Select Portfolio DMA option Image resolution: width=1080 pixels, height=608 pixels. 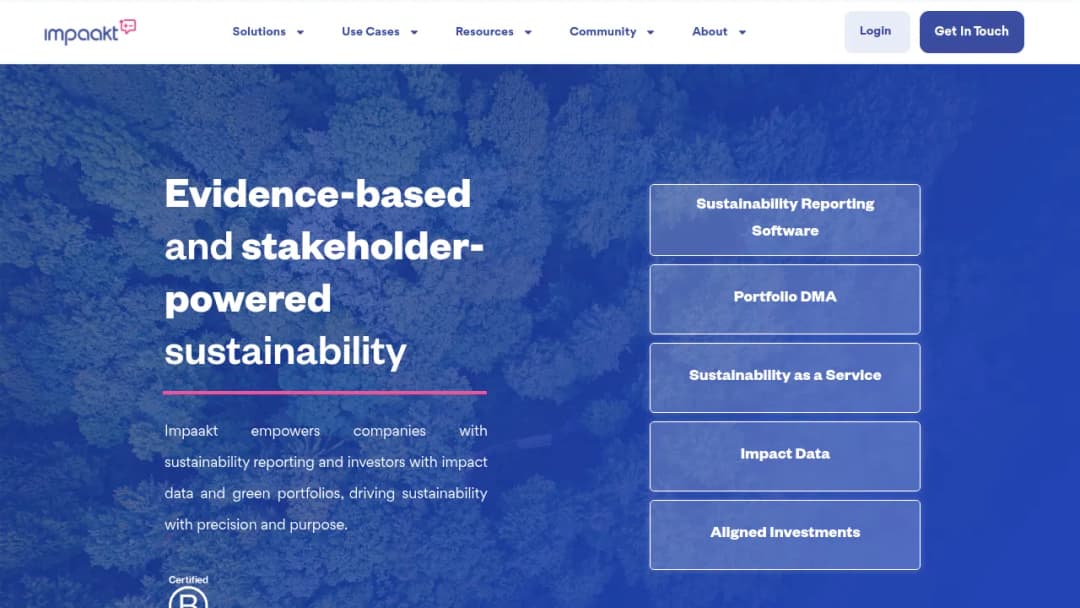pyautogui.click(x=785, y=299)
